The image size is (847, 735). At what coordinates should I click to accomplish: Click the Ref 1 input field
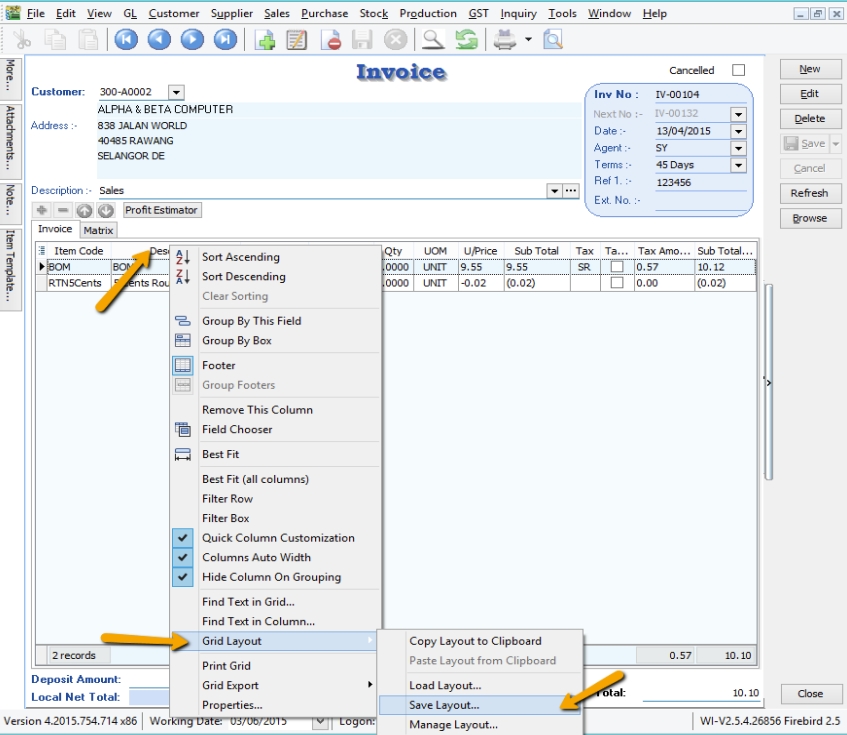click(699, 183)
